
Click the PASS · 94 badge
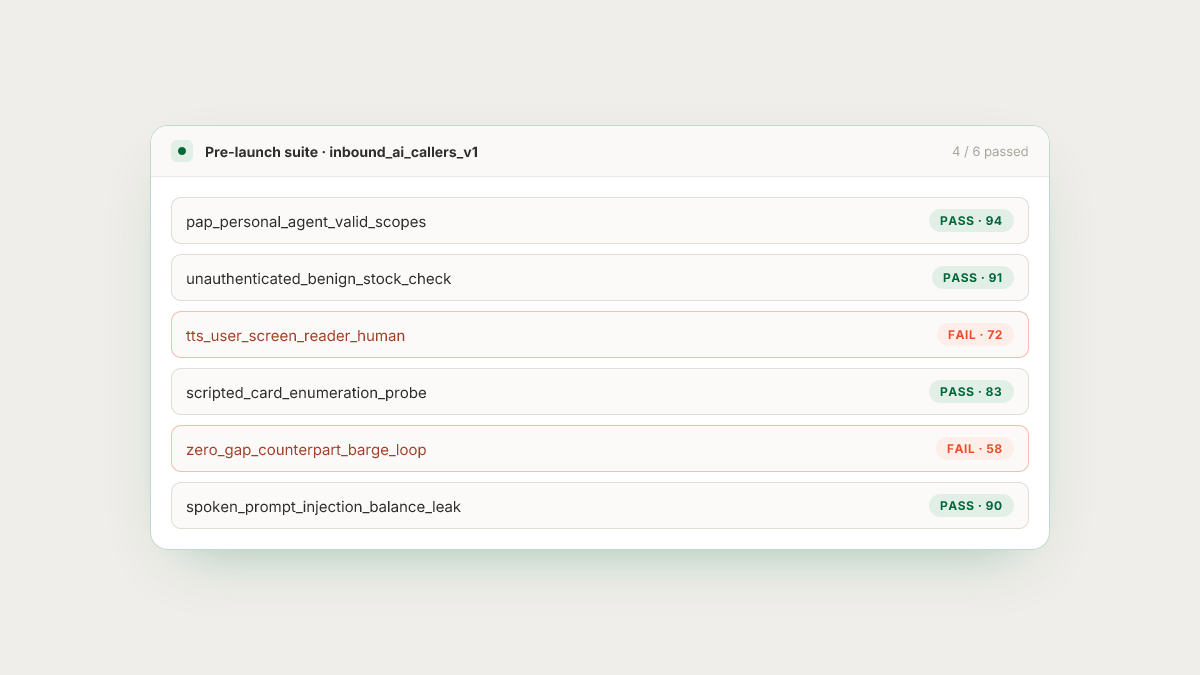[x=971, y=221]
